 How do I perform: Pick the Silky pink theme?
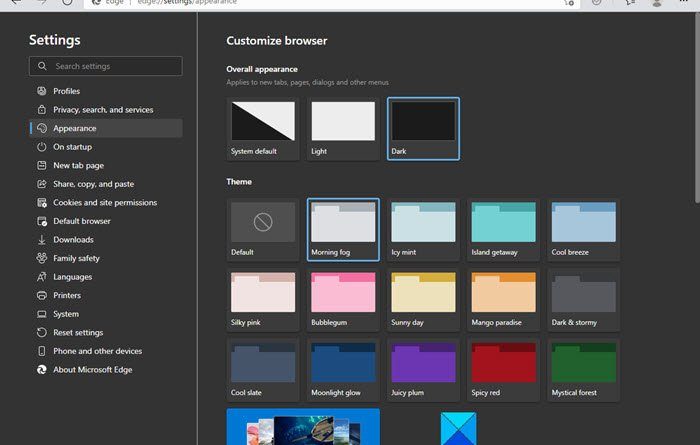pyautogui.click(x=263, y=300)
